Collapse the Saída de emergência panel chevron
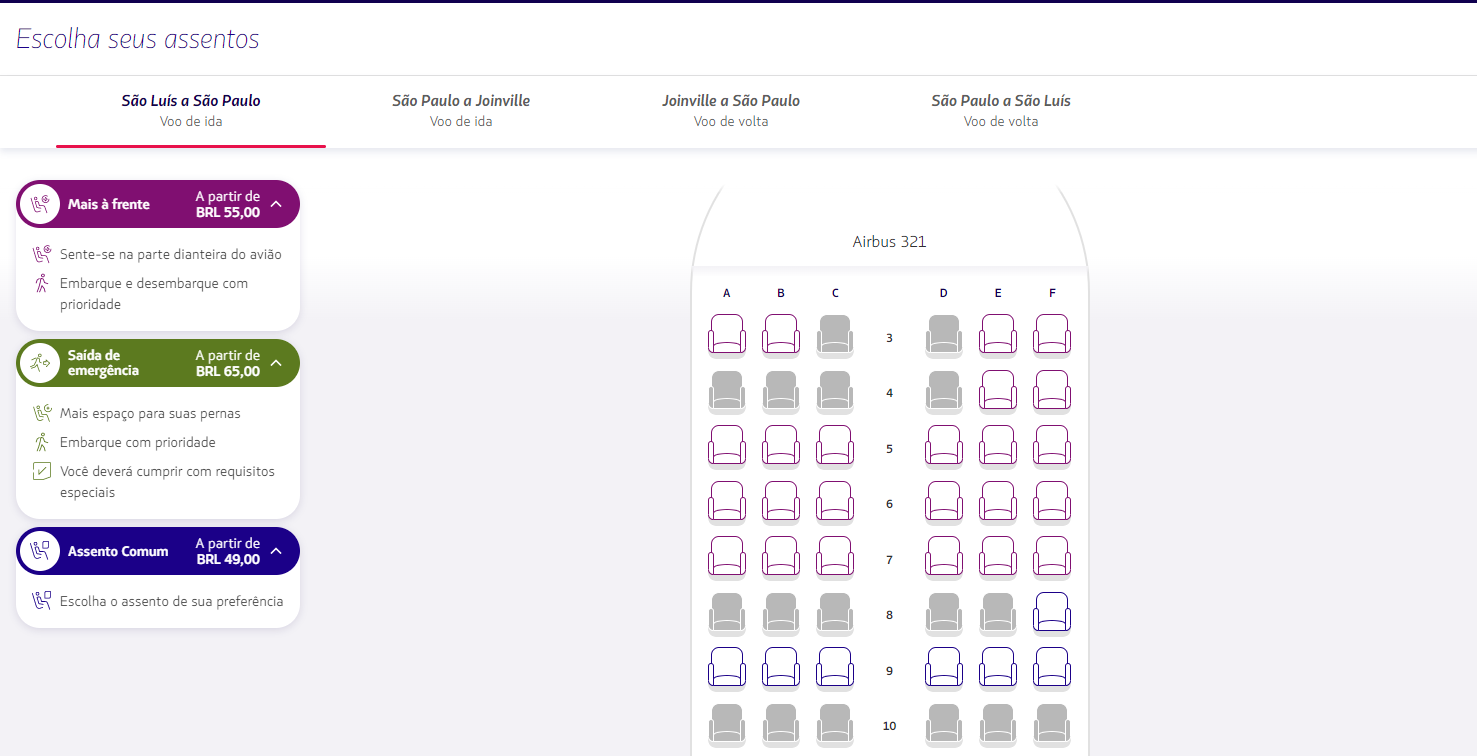 [277, 363]
